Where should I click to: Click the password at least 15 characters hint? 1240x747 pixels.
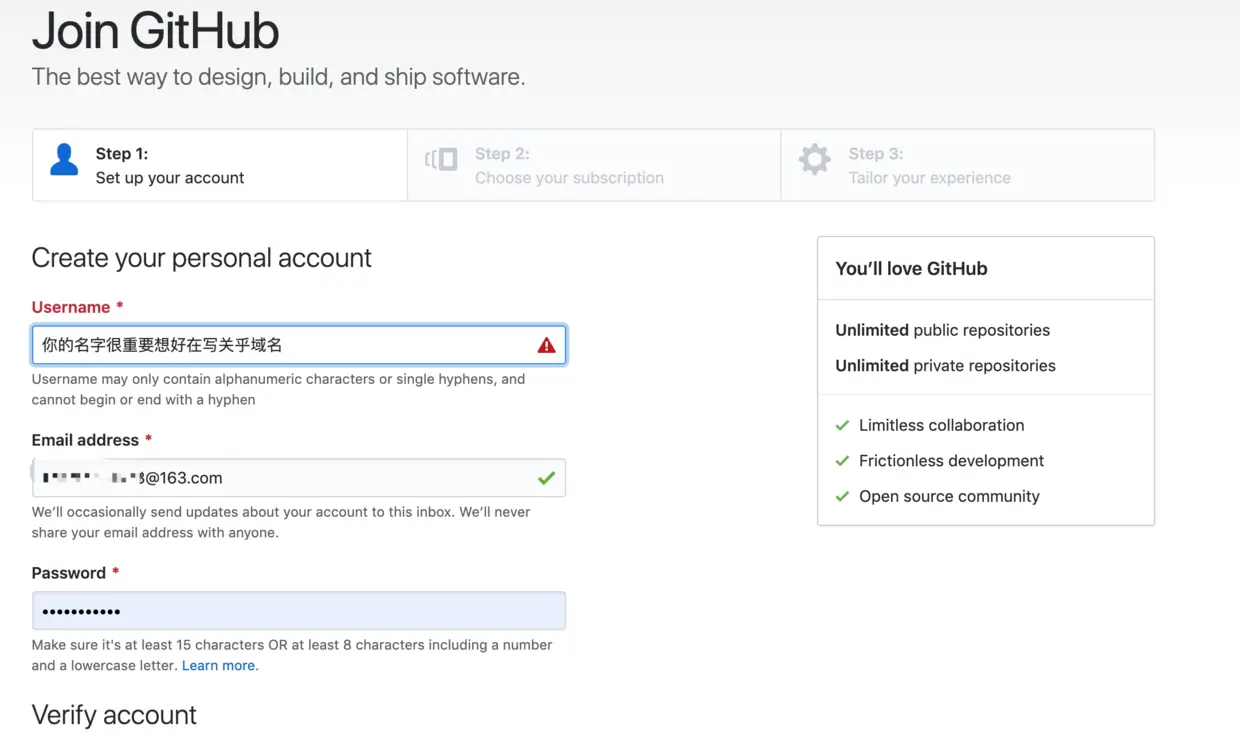tap(292, 655)
